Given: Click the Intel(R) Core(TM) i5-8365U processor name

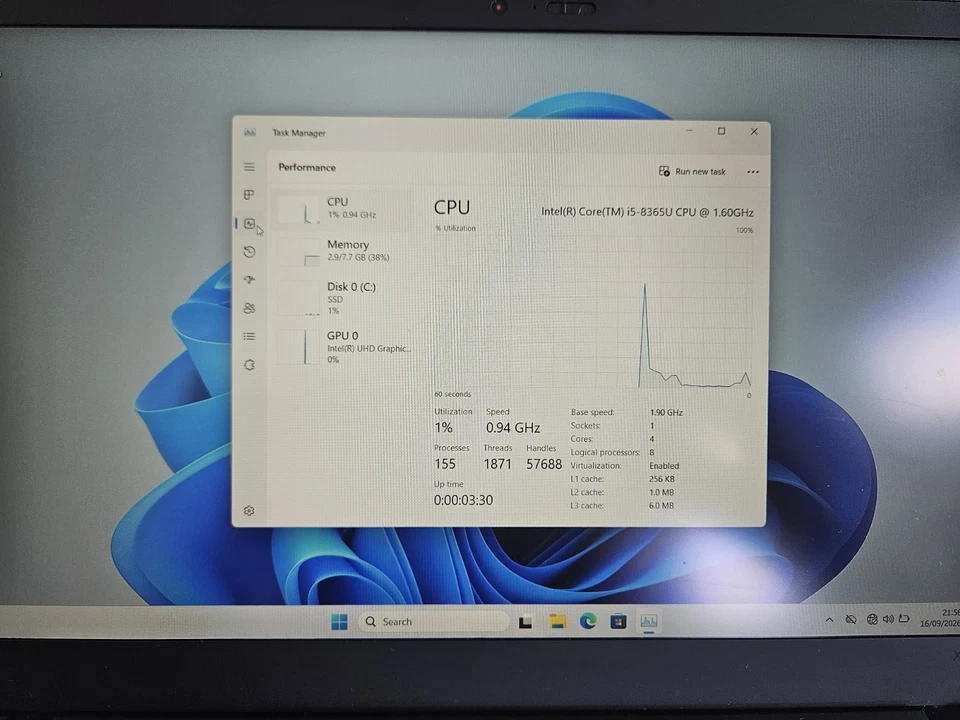Looking at the screenshot, I should (x=647, y=212).
